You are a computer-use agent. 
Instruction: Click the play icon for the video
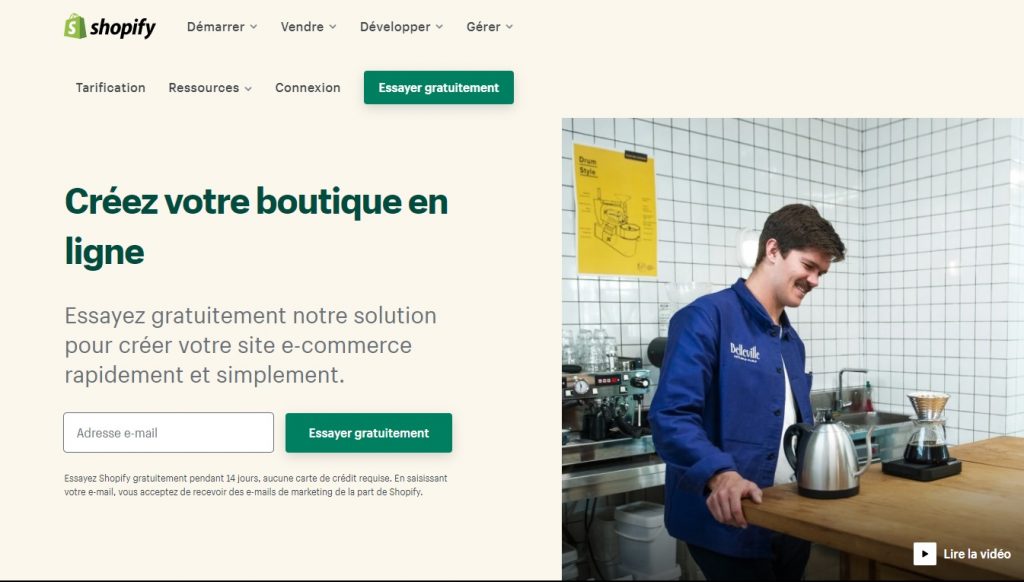[924, 554]
